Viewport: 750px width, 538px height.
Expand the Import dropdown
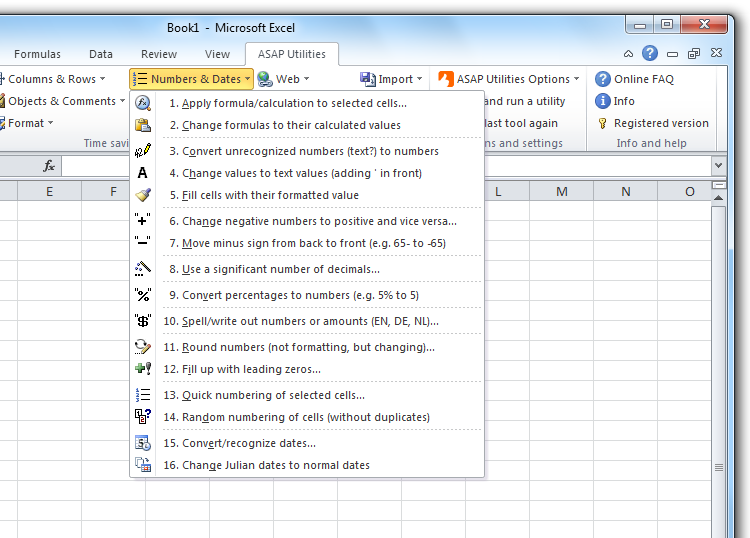pyautogui.click(x=419, y=79)
